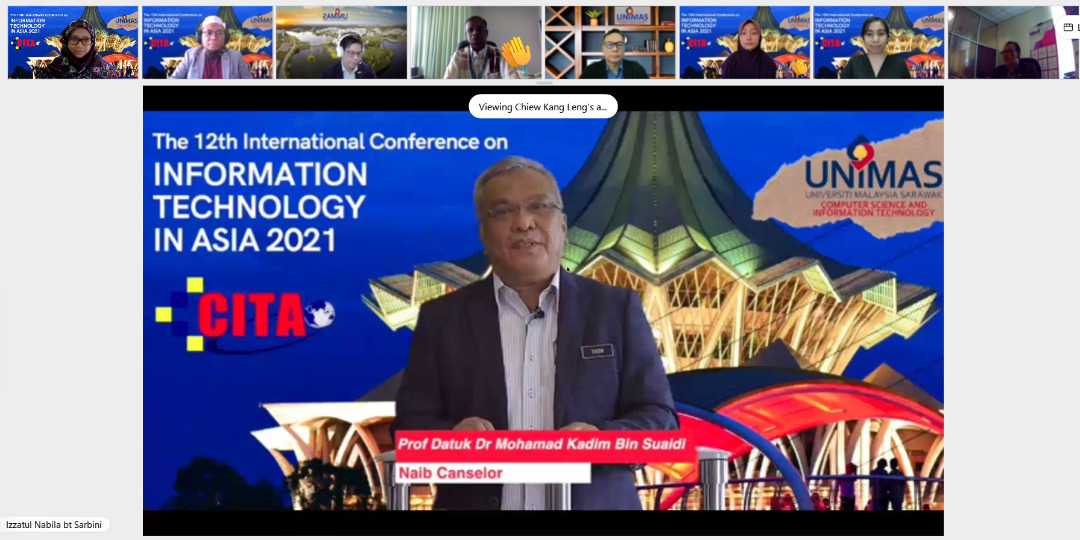Viewport: 1080px width, 540px height.
Task: Select the thumbnail of man in white cap
Action: [207, 43]
